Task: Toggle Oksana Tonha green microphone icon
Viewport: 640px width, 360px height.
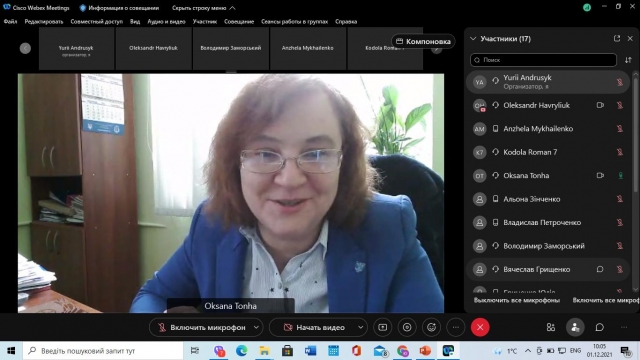Action: 620,176
